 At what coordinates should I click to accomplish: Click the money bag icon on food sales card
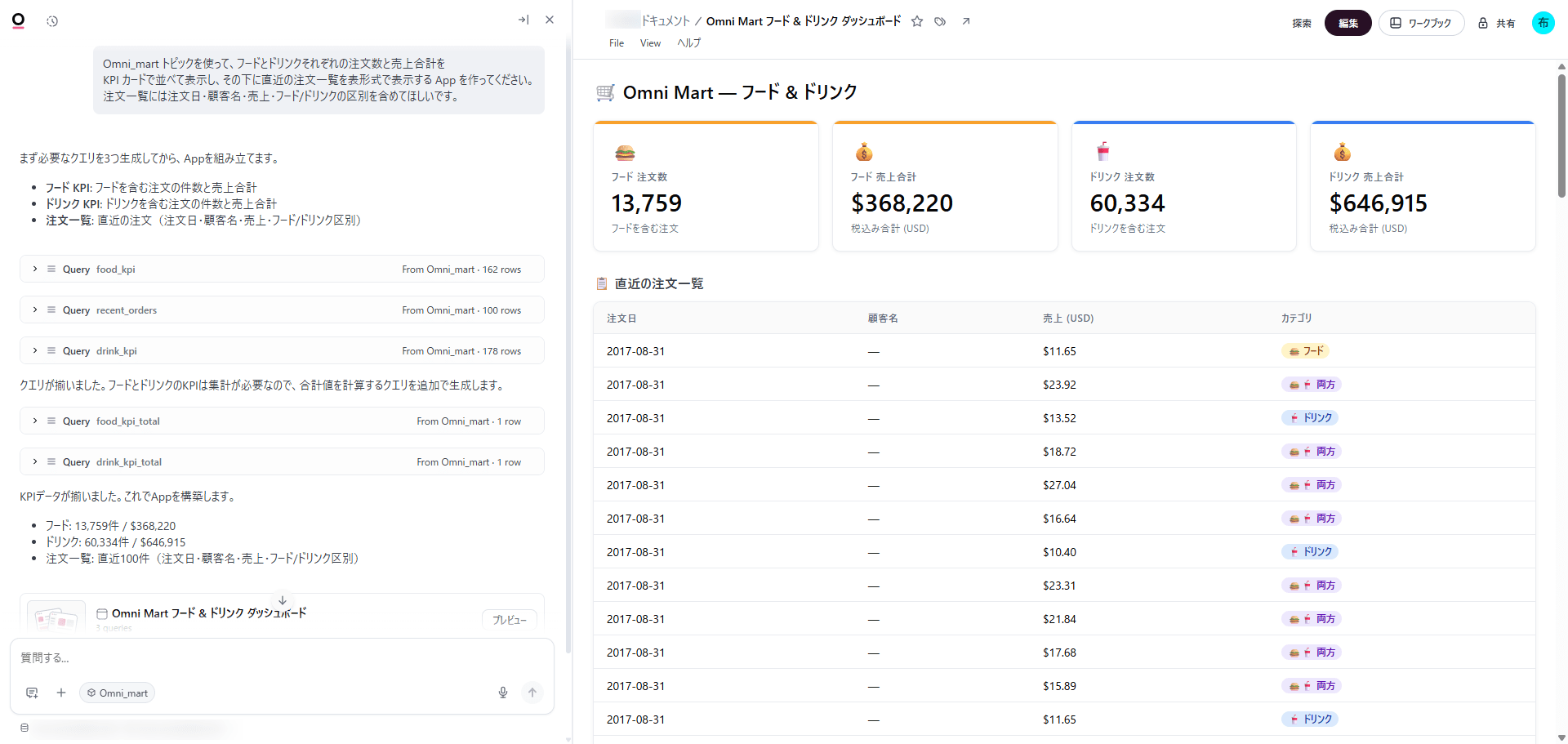pos(864,152)
